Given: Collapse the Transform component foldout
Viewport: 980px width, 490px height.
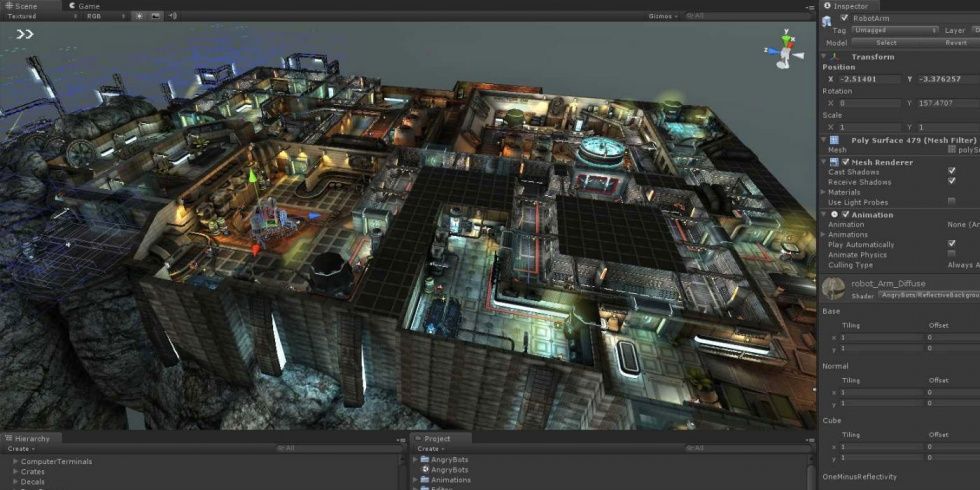Looking at the screenshot, I should [x=824, y=57].
